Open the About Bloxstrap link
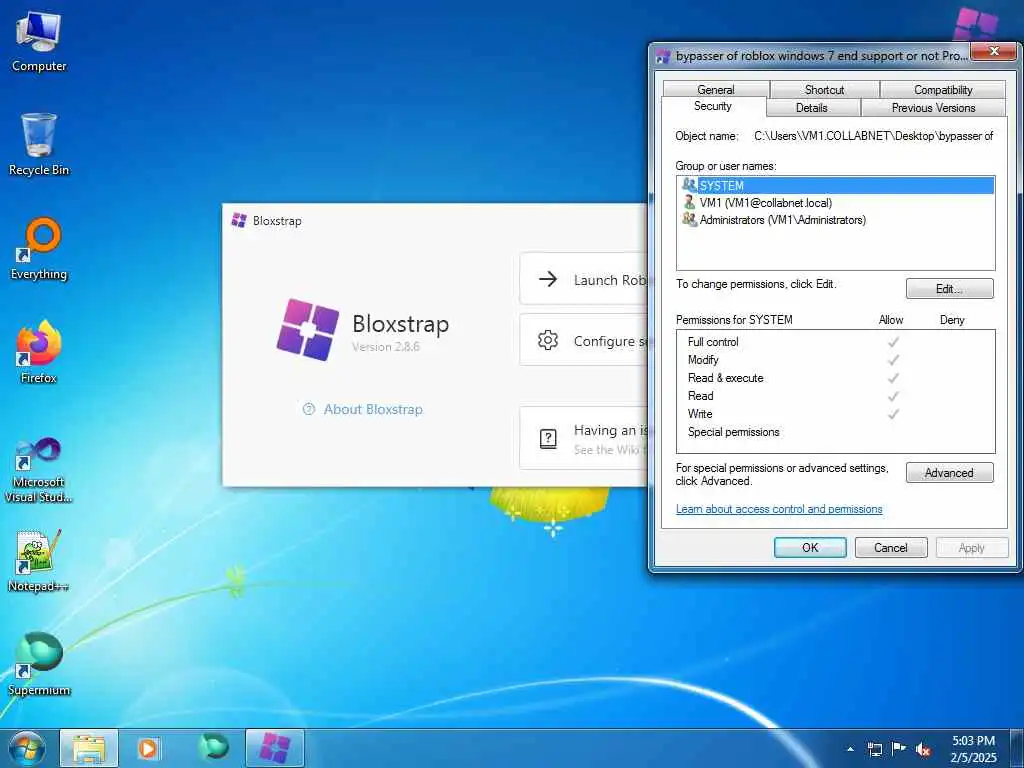Viewport: 1024px width, 768px height. tap(373, 409)
